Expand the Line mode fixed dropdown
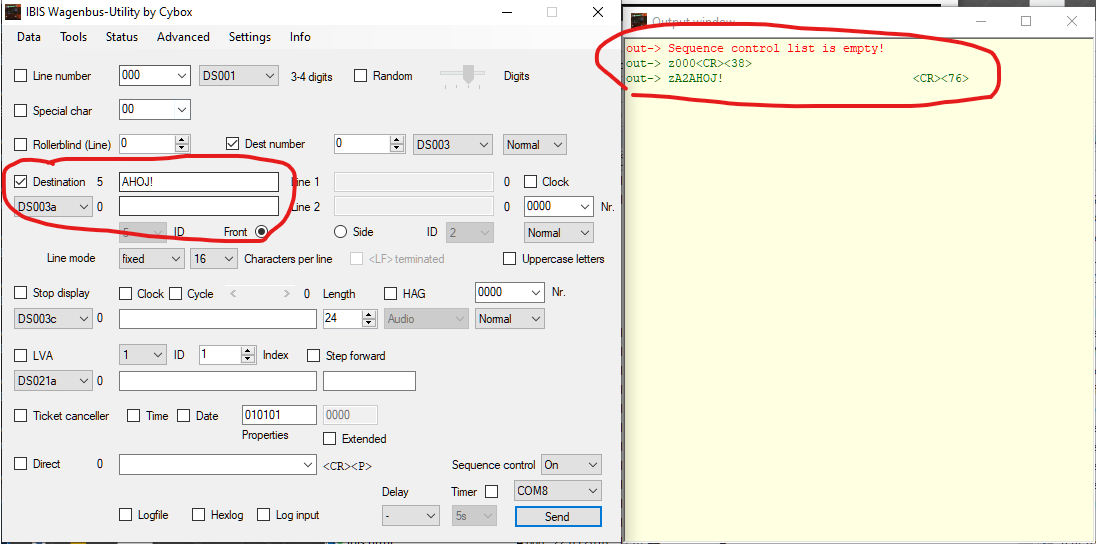Image resolution: width=1096 pixels, height=544 pixels. click(x=152, y=259)
